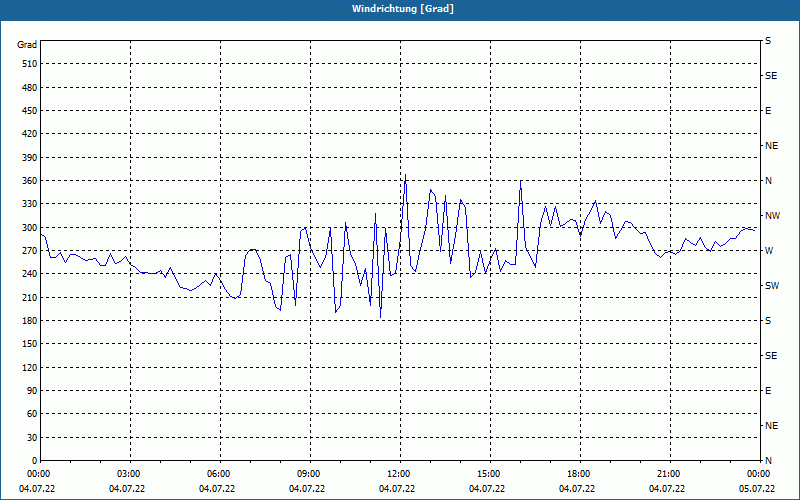Click the SE compass label at 480 degrees
The height and width of the screenshot is (500, 800).
[x=771, y=76]
